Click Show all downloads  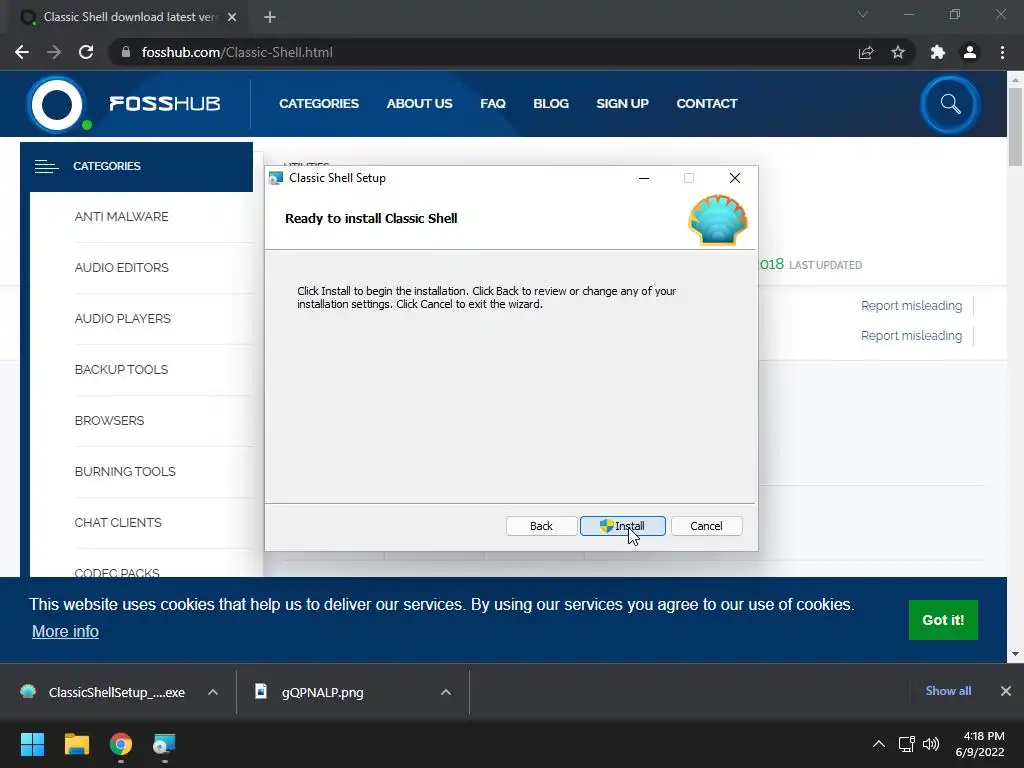948,691
